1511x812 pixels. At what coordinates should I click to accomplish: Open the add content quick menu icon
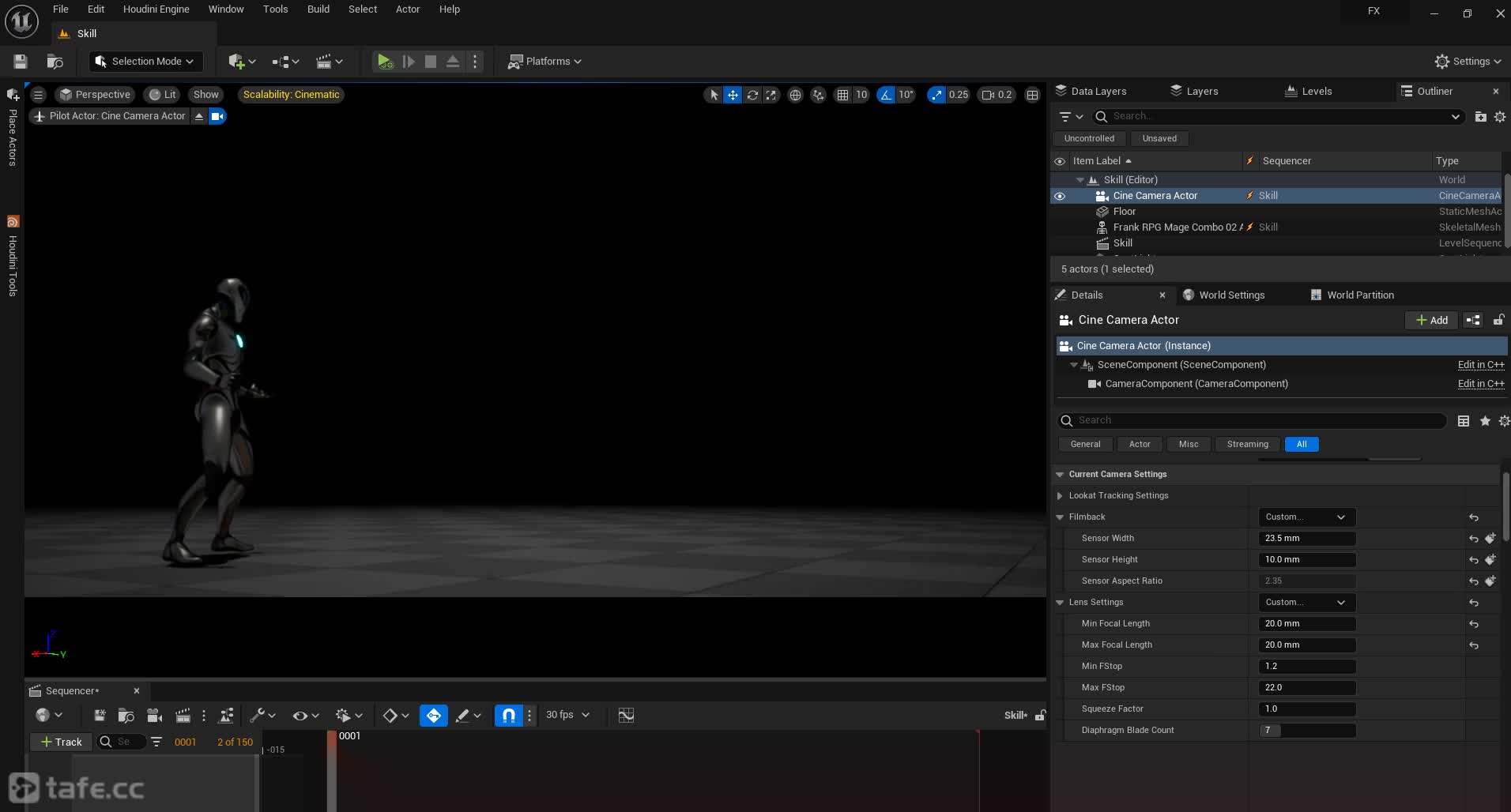click(x=241, y=62)
